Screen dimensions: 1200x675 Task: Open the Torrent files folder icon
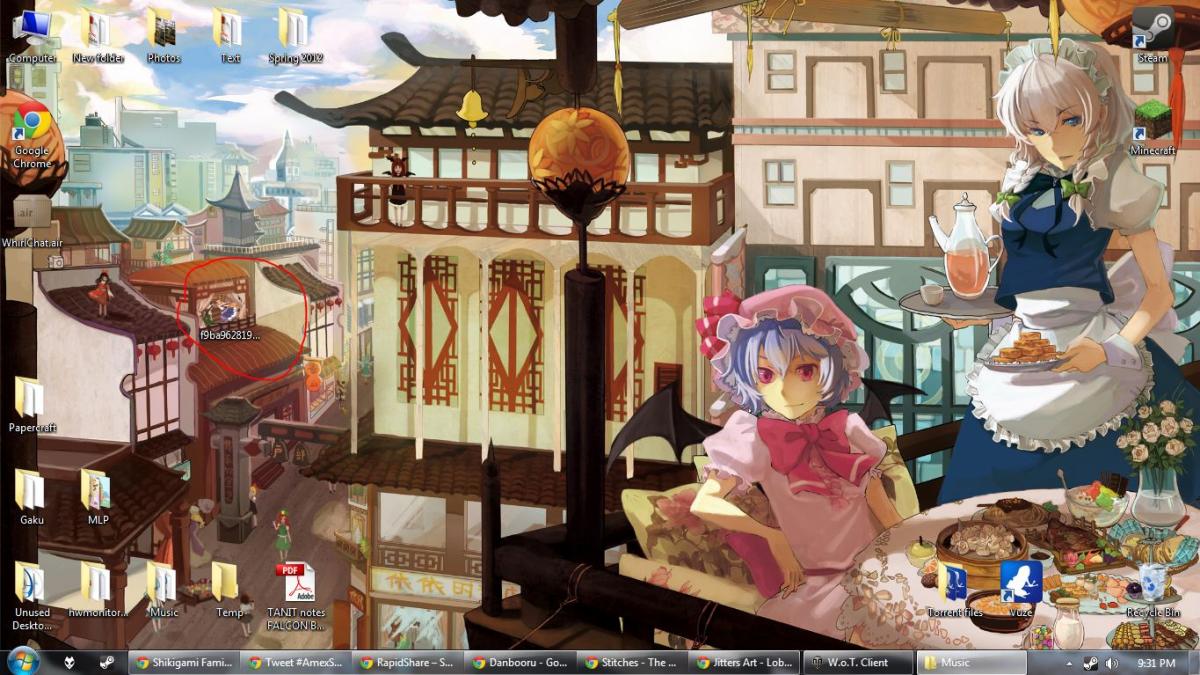coord(953,590)
